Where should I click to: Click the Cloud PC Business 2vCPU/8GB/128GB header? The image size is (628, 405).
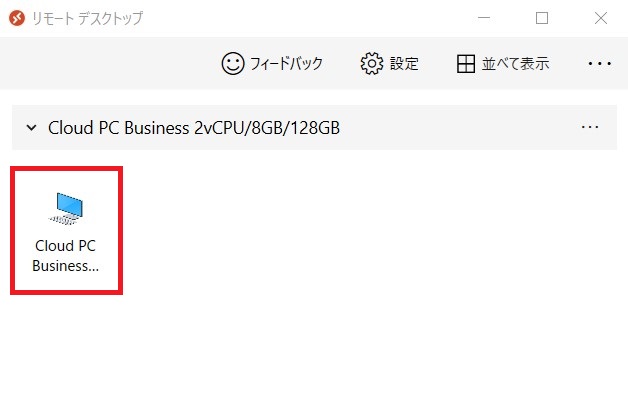[194, 128]
